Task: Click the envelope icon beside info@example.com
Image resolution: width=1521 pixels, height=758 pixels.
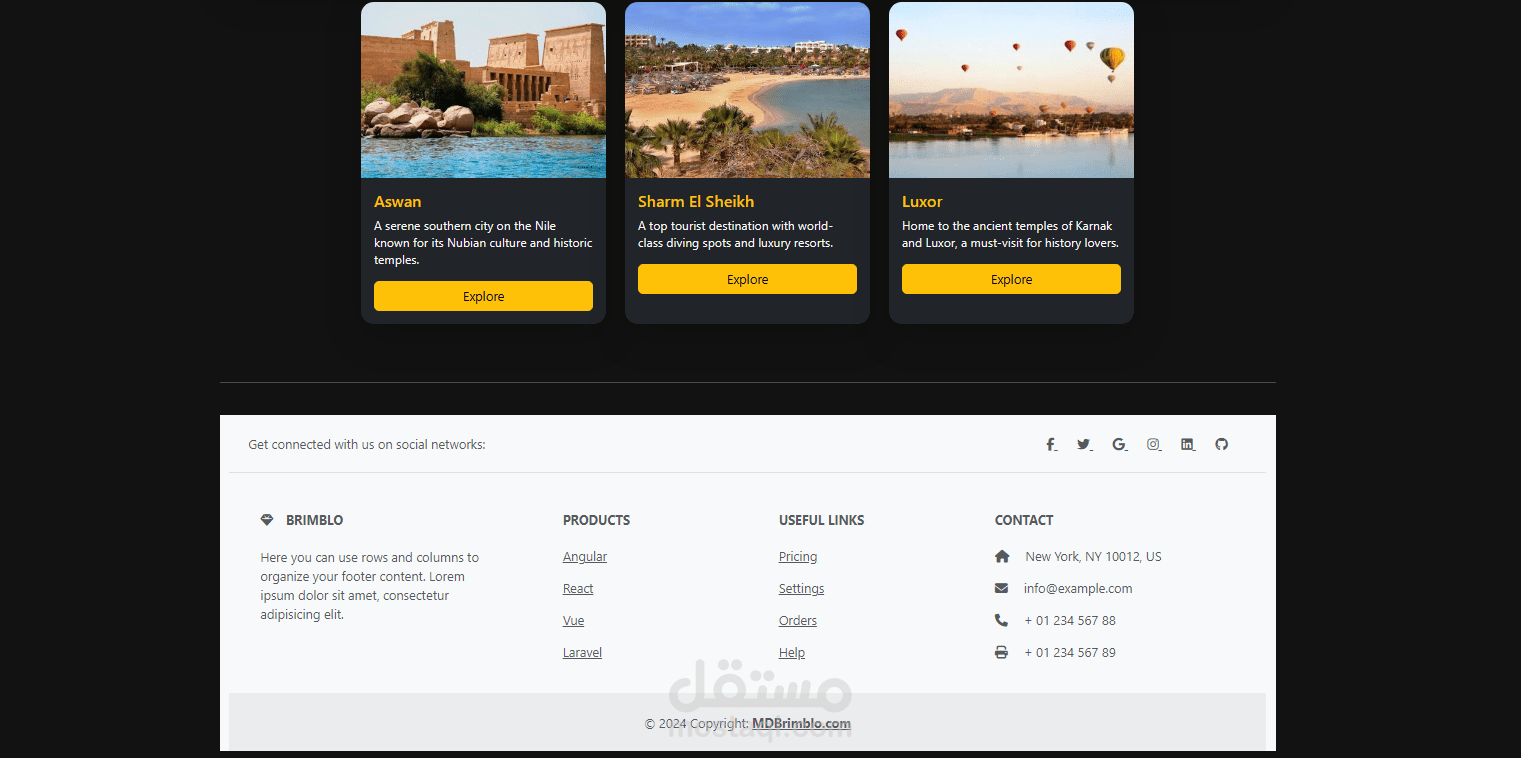Action: click(x=1001, y=588)
